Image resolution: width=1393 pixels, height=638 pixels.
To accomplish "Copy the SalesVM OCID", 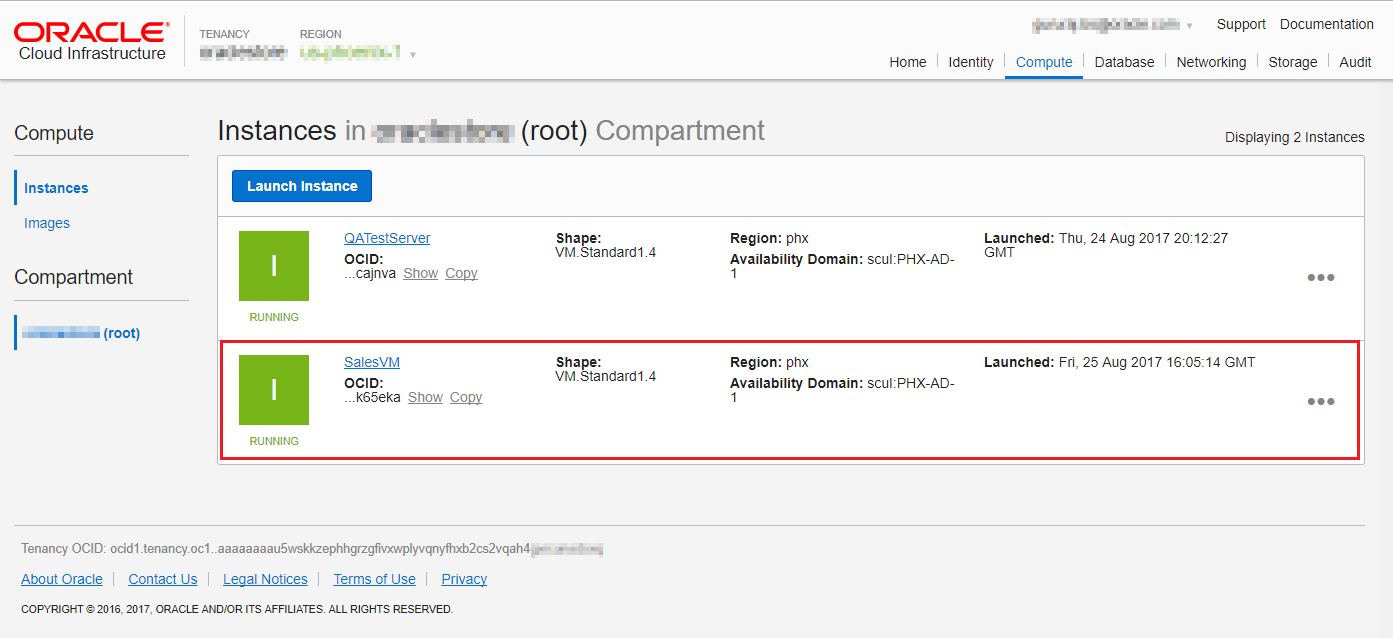I will pyautogui.click(x=466, y=397).
